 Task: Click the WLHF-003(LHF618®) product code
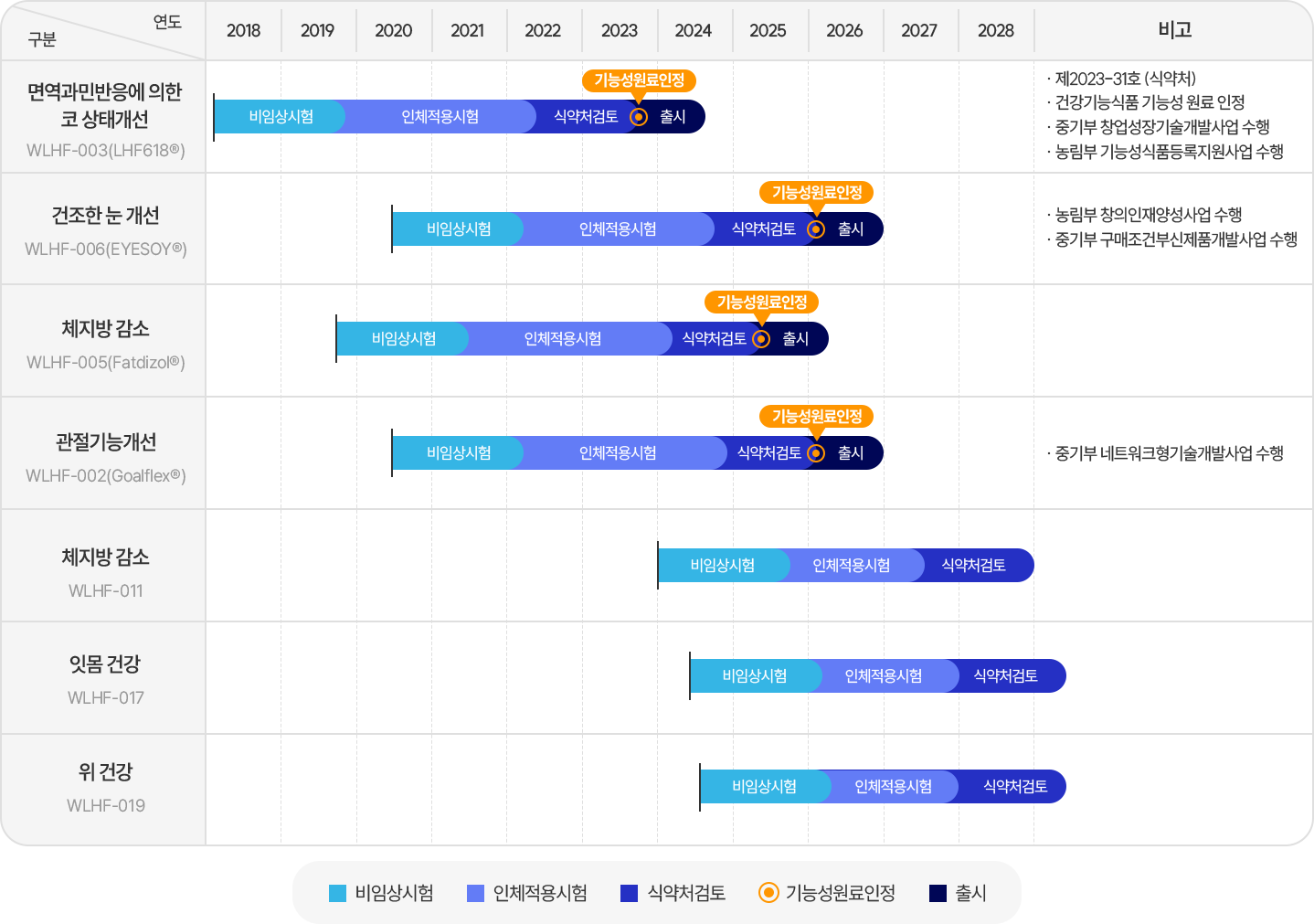[x=106, y=151]
